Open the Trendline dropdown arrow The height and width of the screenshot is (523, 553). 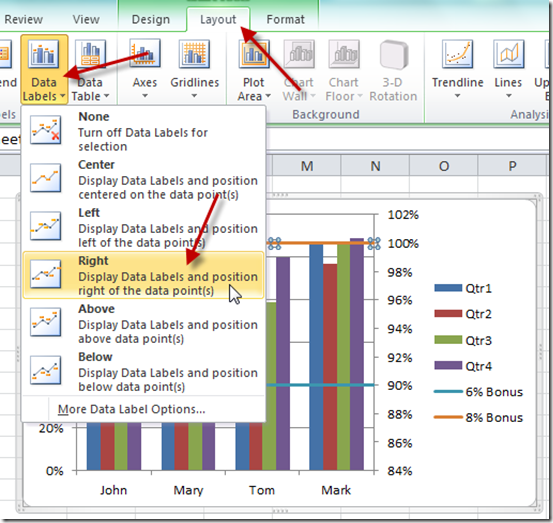point(457,96)
